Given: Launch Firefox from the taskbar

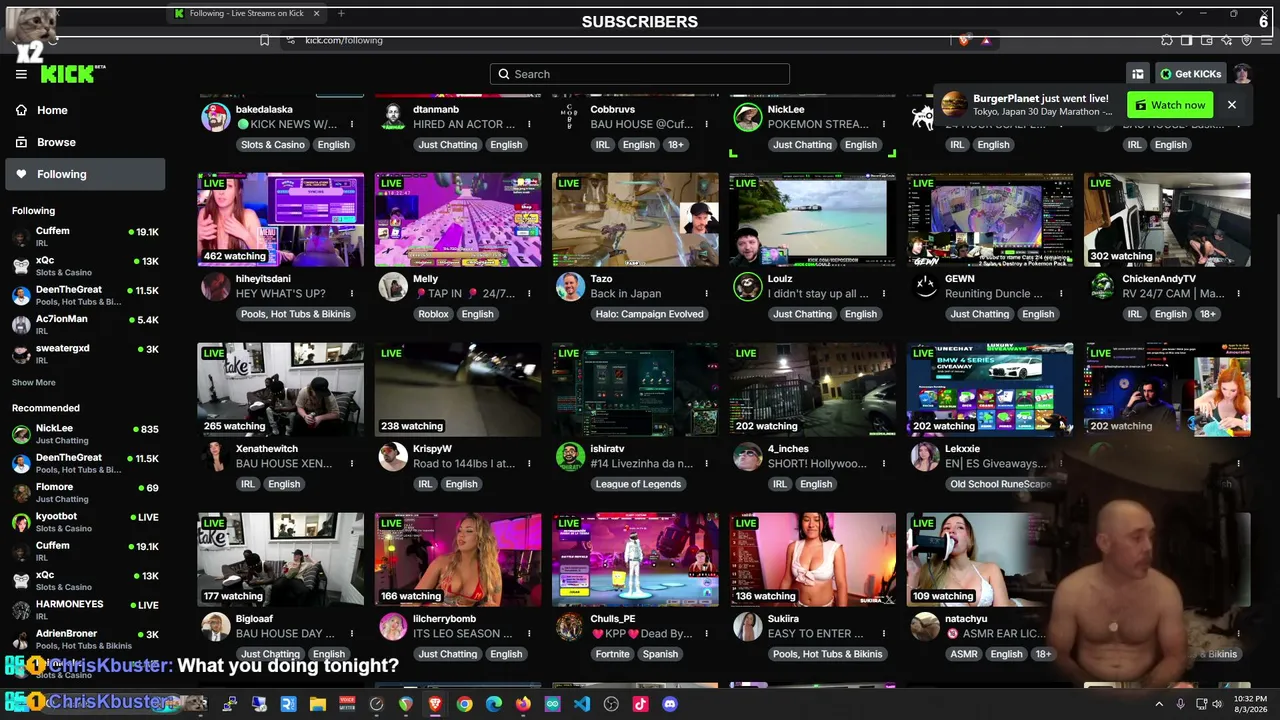Looking at the screenshot, I should (x=523, y=704).
